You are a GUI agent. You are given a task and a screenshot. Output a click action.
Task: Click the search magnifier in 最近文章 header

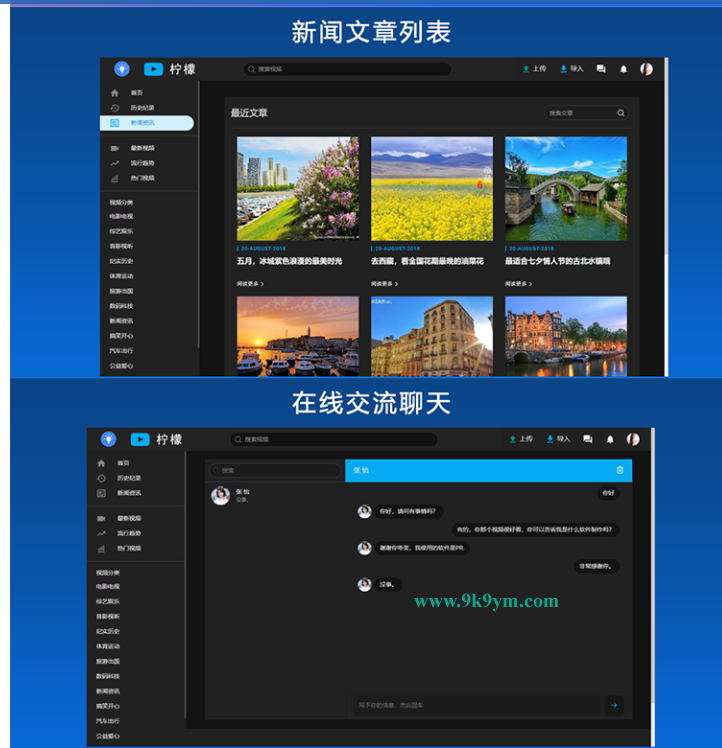click(x=621, y=113)
